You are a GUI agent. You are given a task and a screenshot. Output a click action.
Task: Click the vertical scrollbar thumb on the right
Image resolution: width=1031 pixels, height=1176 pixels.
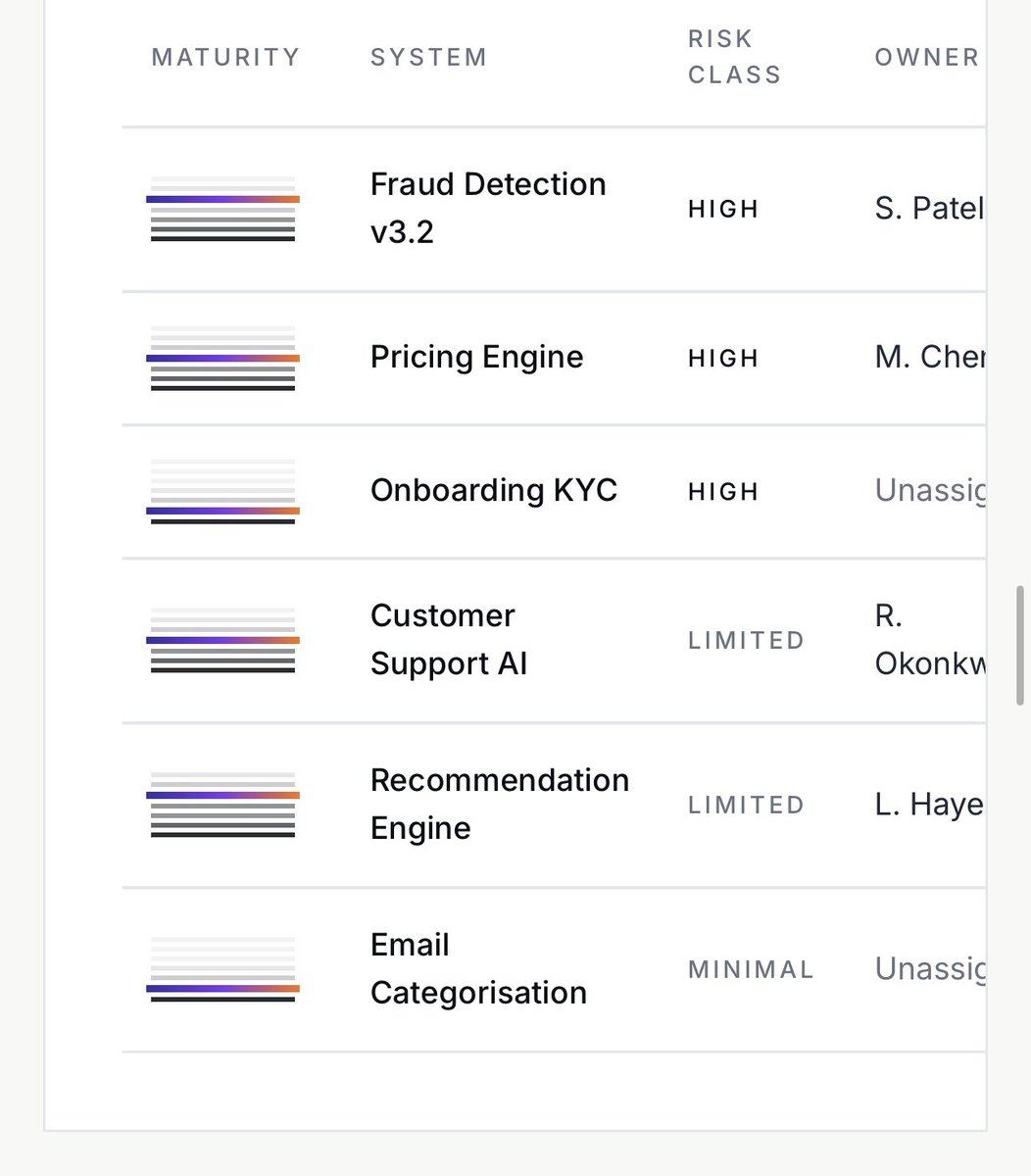(x=1020, y=646)
